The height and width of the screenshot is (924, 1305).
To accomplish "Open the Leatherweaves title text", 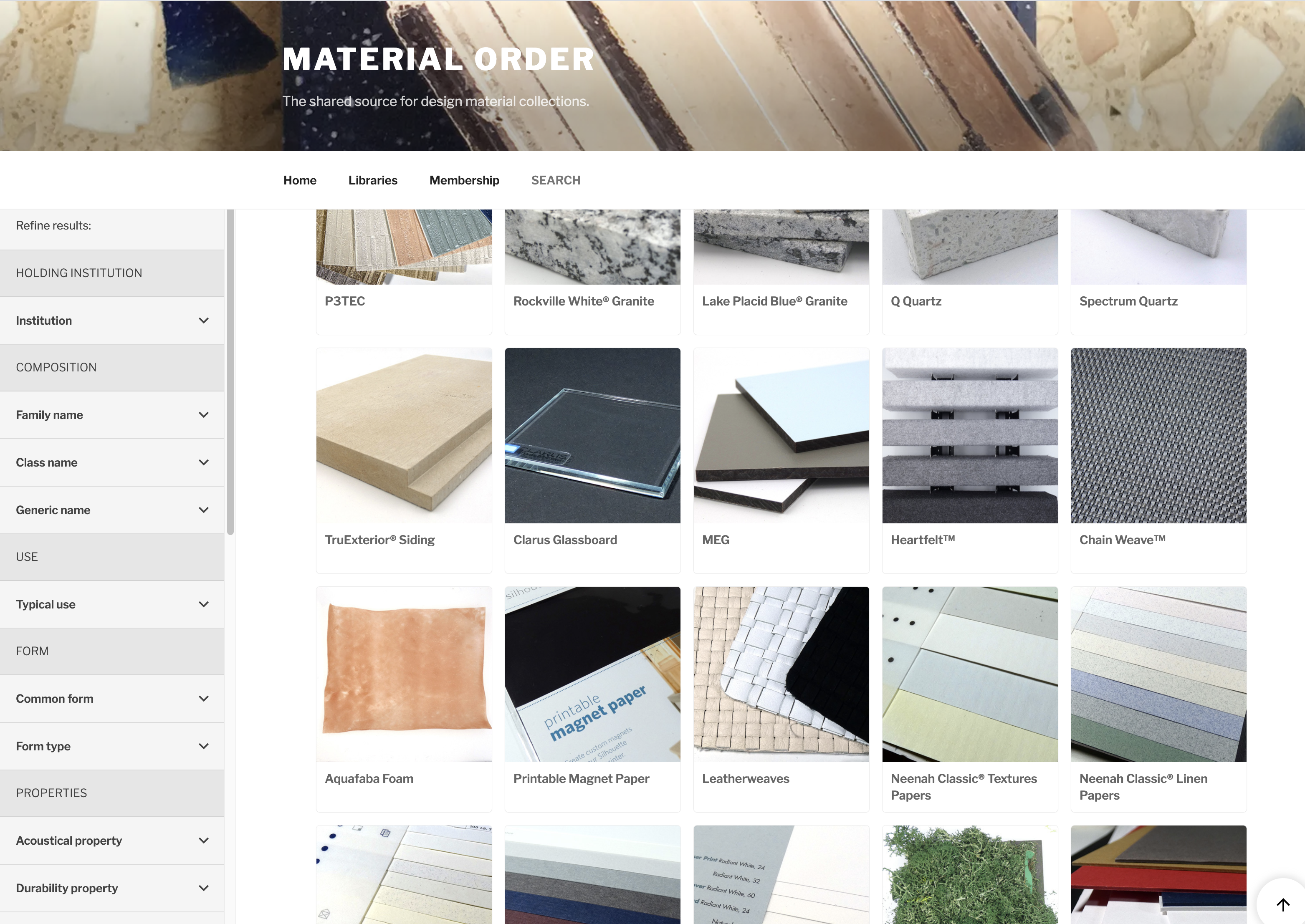I will [746, 778].
